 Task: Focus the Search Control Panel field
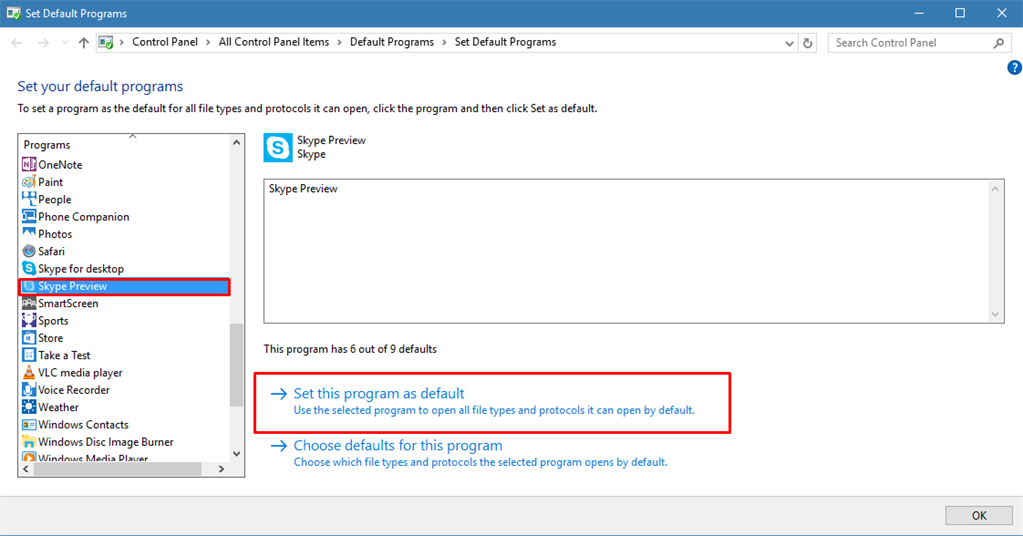[x=912, y=43]
